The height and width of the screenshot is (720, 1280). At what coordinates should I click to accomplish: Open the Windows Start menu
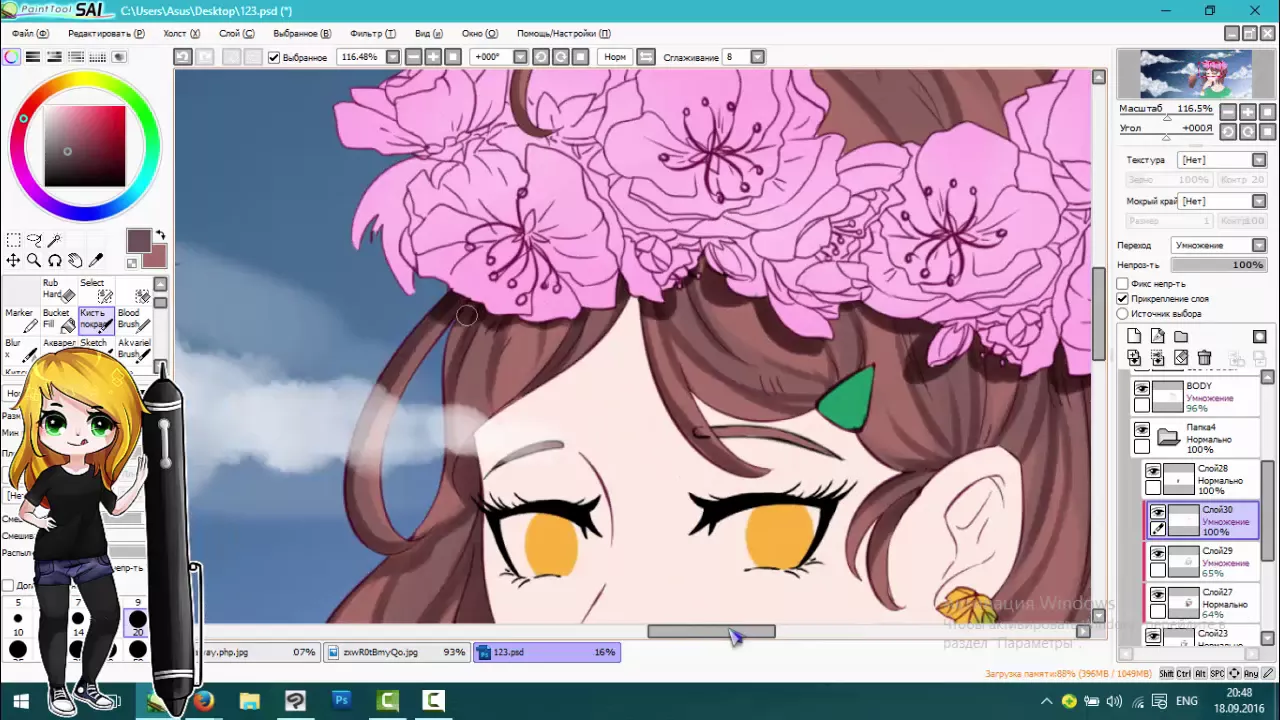pos(20,700)
